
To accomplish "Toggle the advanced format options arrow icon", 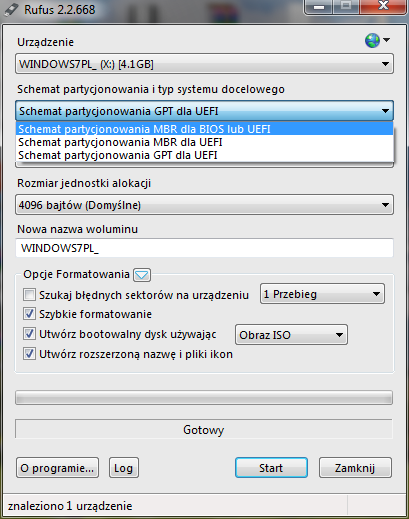I will [142, 275].
